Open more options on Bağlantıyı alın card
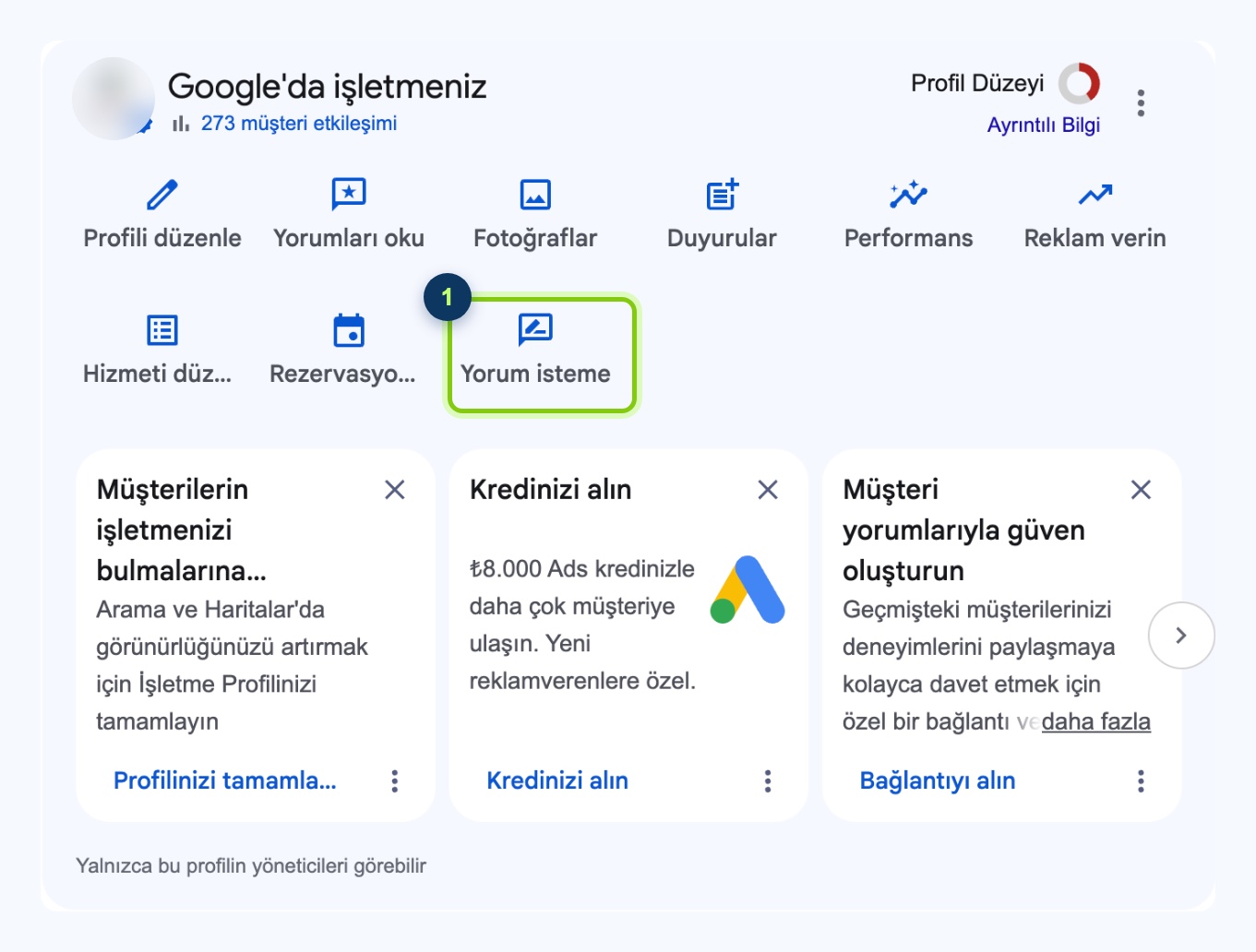The image size is (1256, 952). click(x=1142, y=781)
